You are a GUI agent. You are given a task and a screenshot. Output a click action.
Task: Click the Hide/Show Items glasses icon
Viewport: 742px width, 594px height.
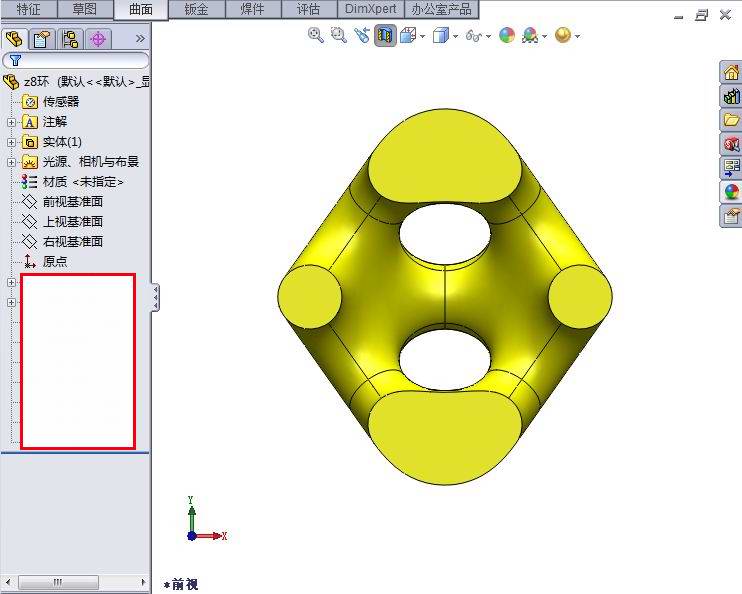pos(474,35)
